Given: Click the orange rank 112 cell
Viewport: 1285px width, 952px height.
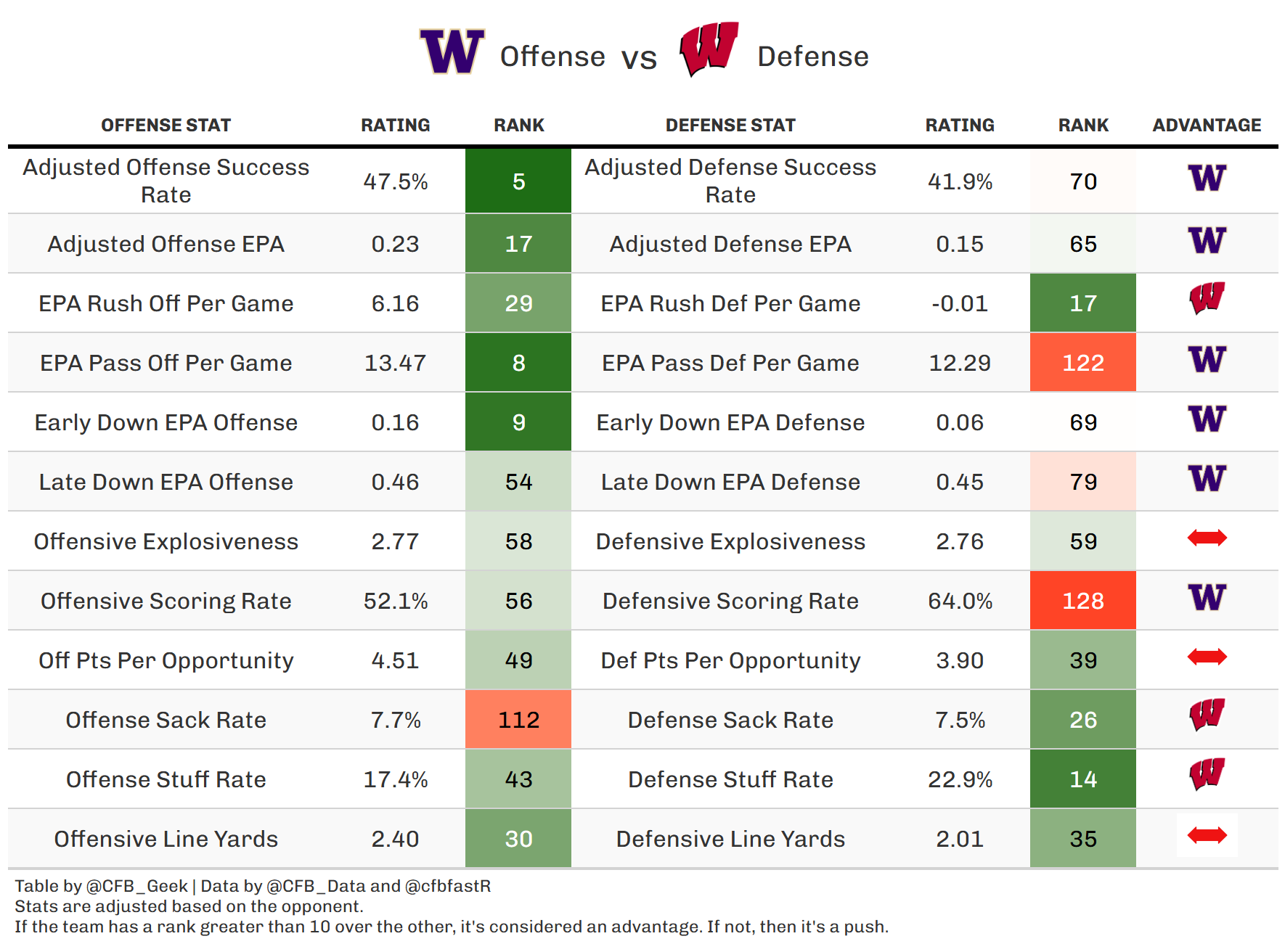Looking at the screenshot, I should point(518,720).
